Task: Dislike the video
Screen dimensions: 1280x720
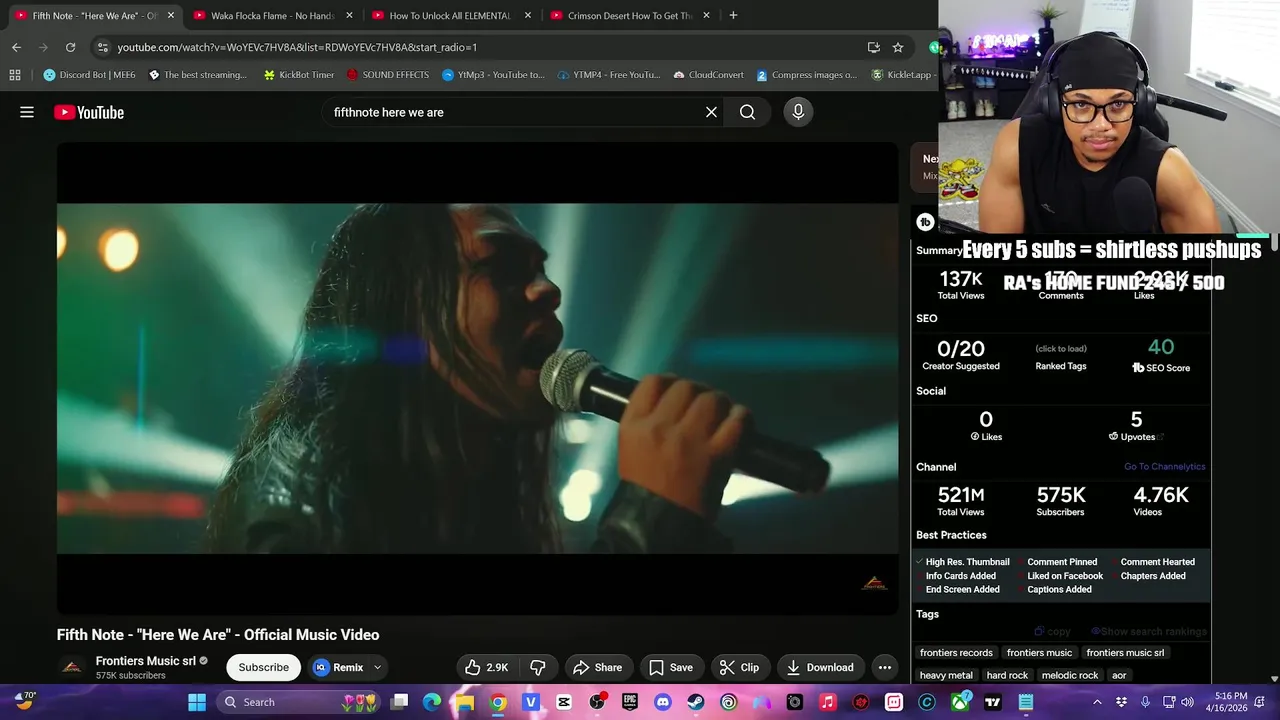Action: [538, 667]
